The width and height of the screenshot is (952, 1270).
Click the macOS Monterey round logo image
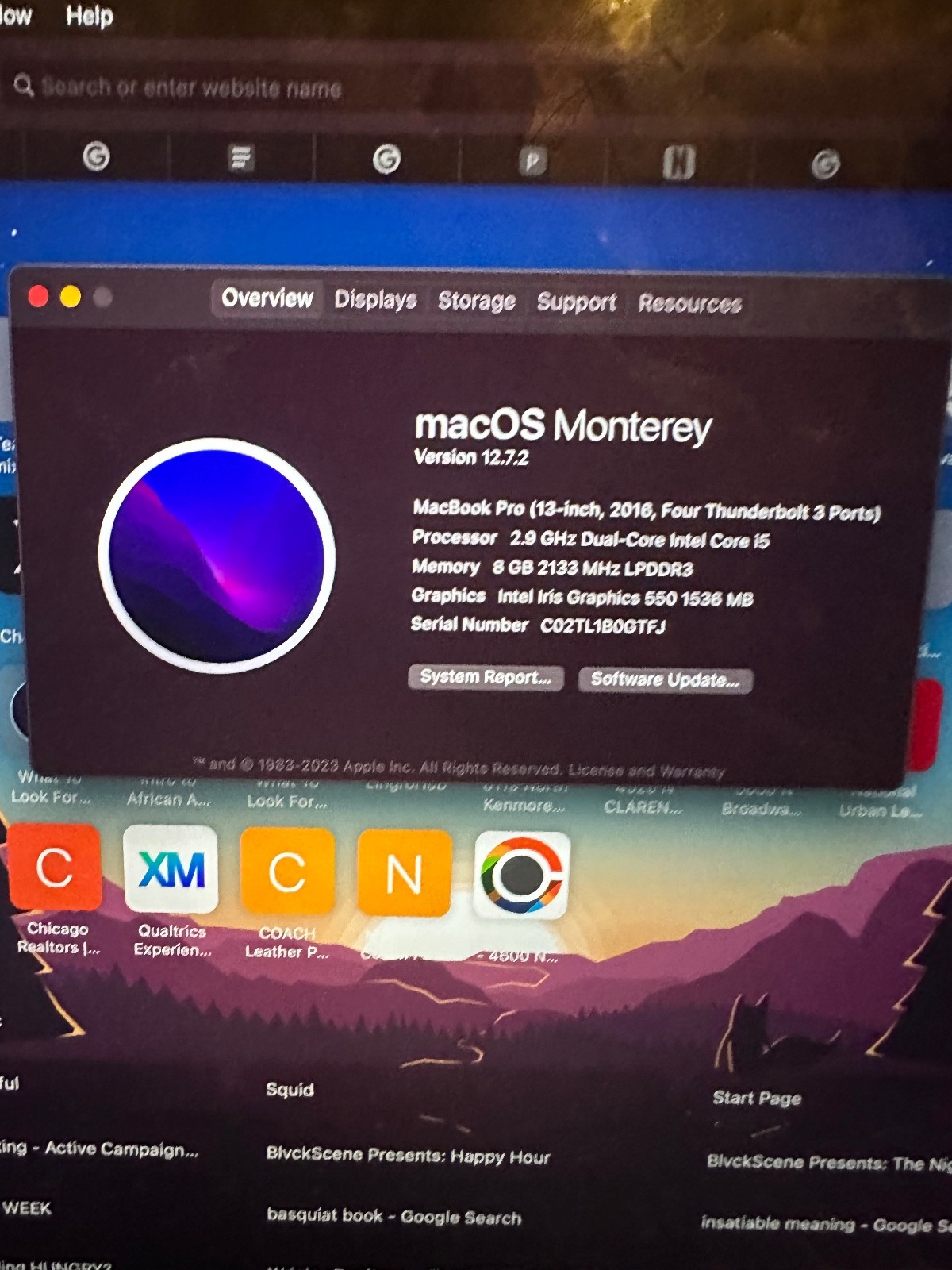(217, 555)
